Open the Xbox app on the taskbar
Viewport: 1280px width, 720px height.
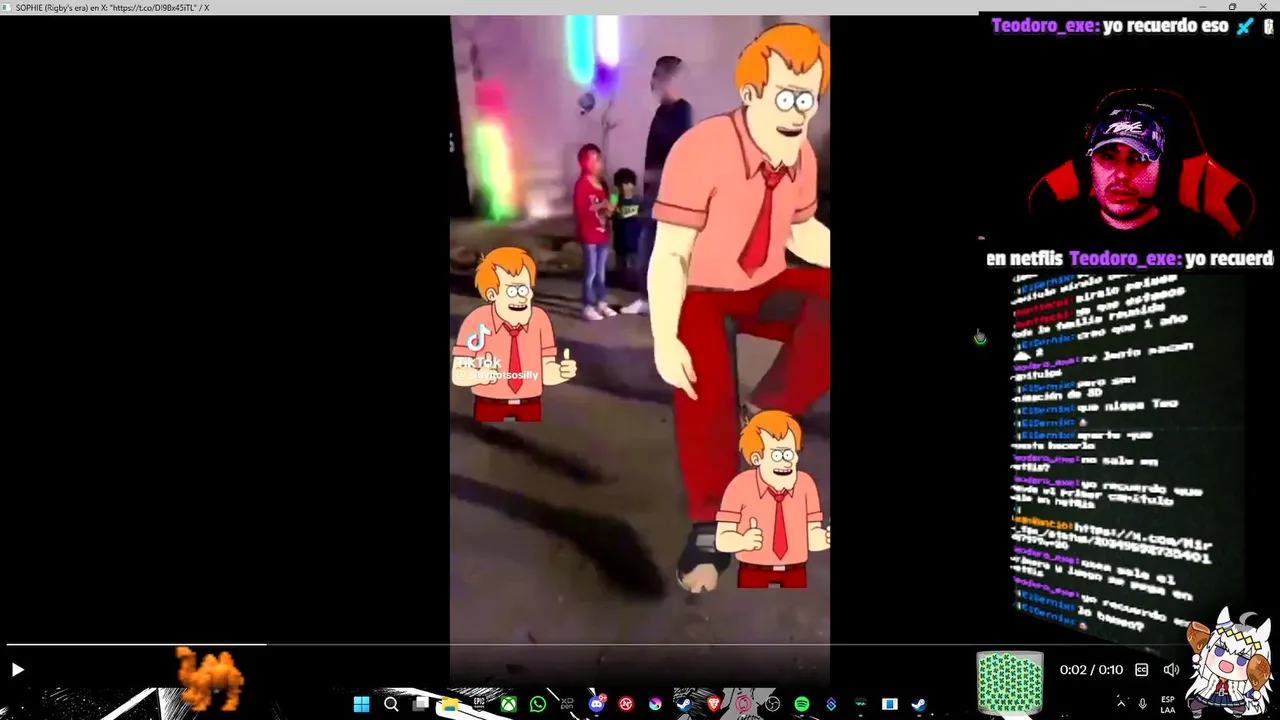[x=509, y=704]
